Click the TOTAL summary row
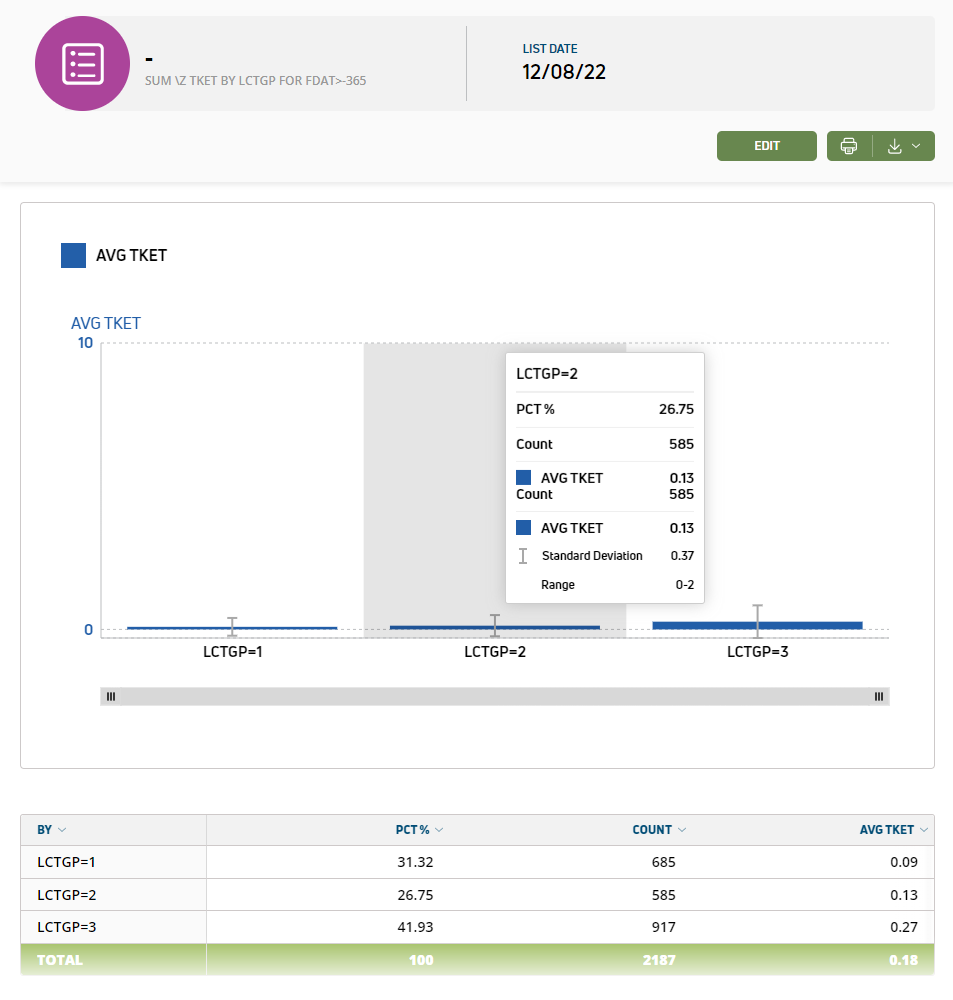The height and width of the screenshot is (1000, 953). click(477, 960)
